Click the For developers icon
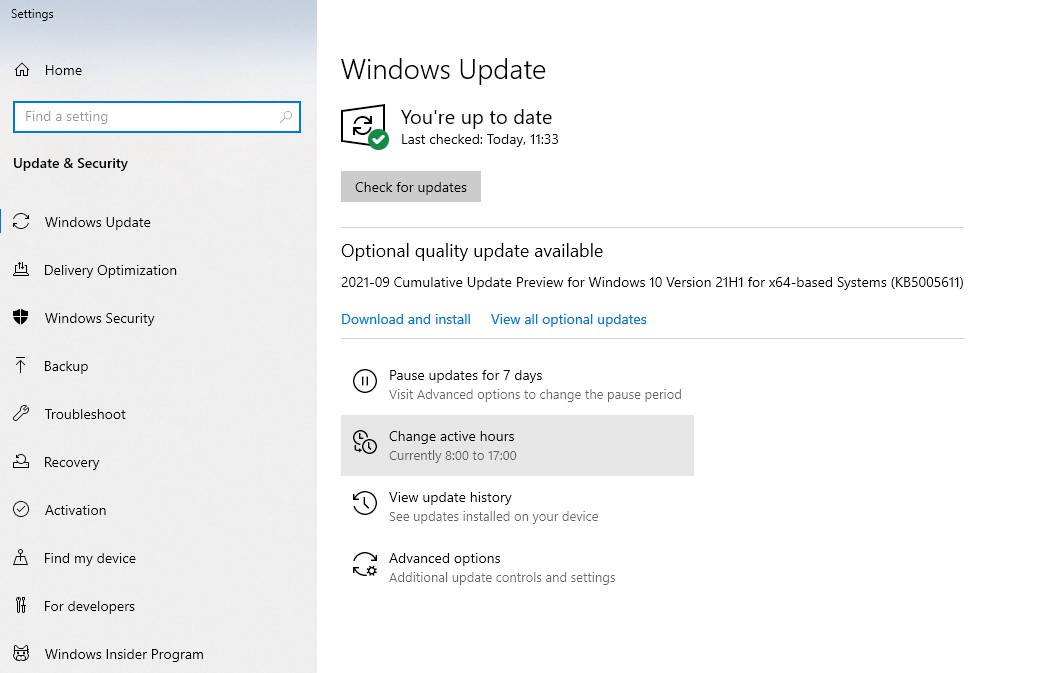This screenshot has width=1053, height=673. coord(21,606)
